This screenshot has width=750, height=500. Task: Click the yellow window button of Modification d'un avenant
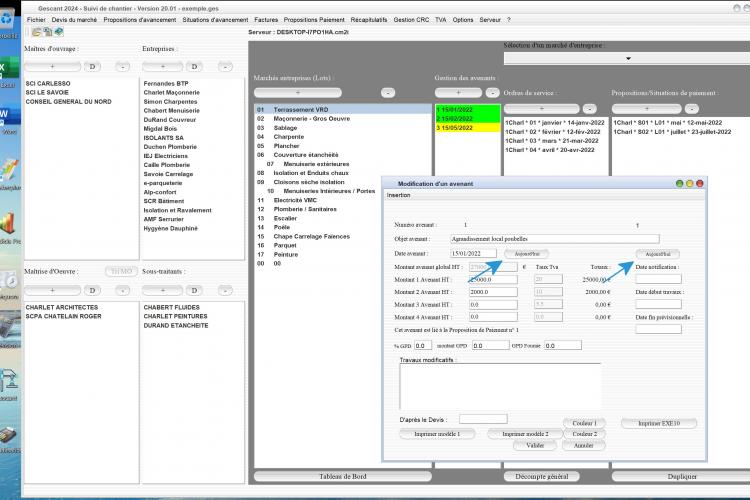[689, 184]
